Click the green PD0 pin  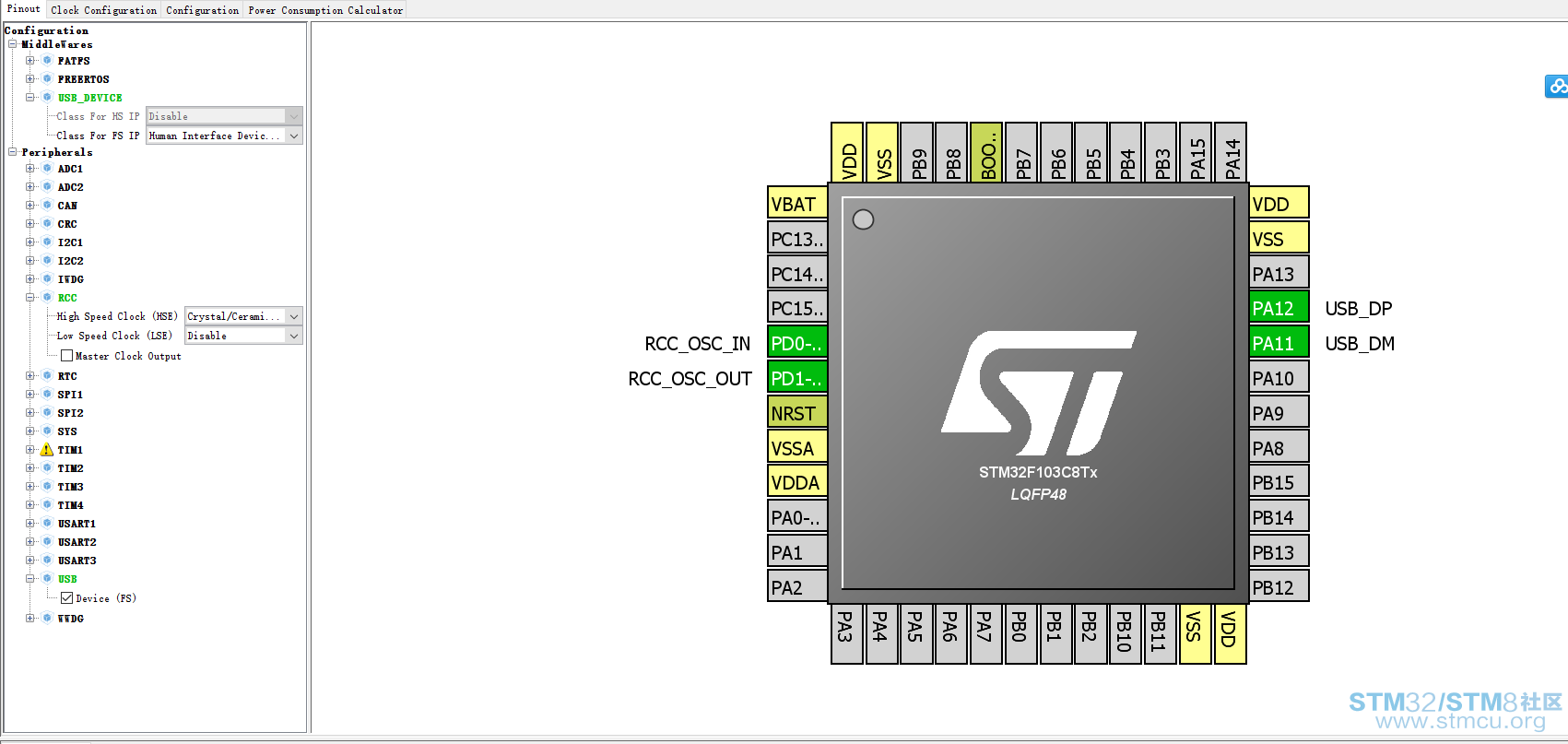click(797, 343)
